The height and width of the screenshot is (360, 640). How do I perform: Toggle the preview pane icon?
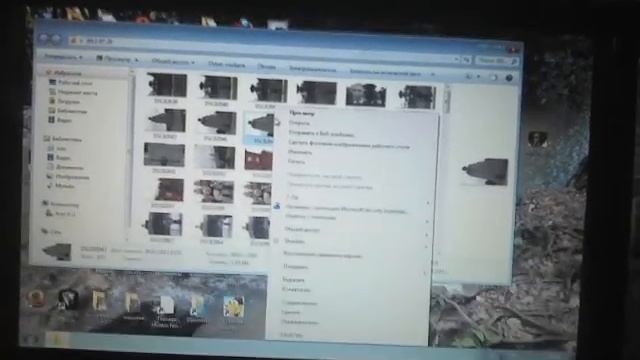point(493,77)
